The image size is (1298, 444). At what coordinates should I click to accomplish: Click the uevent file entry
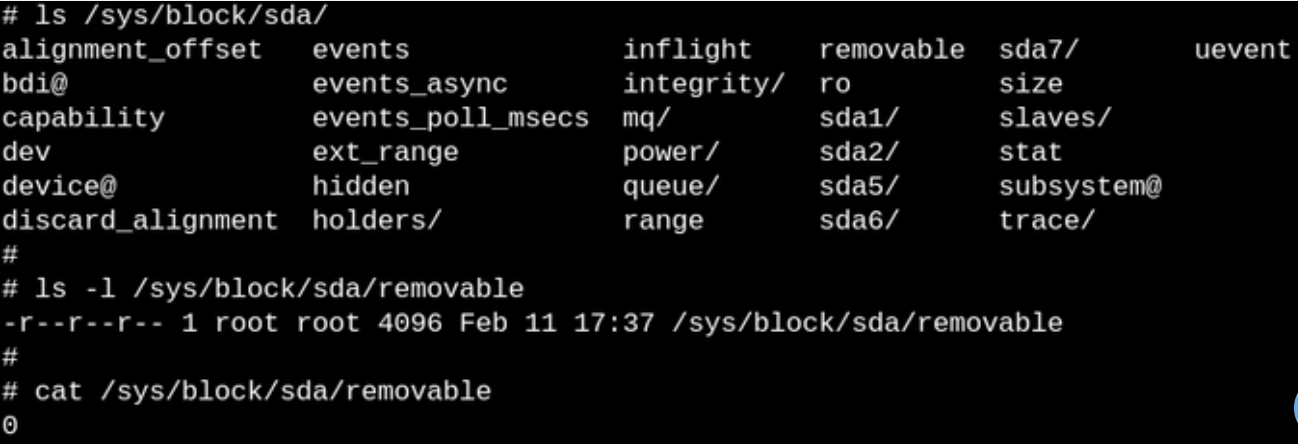pos(1243,50)
